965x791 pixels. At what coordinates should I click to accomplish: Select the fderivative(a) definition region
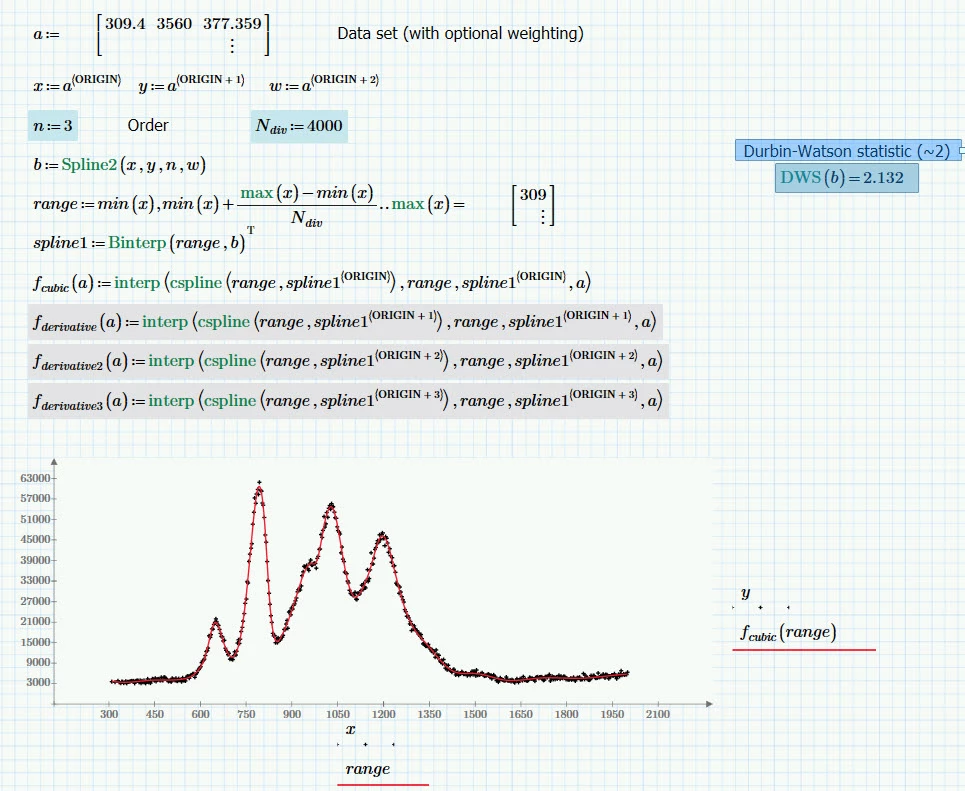click(345, 322)
